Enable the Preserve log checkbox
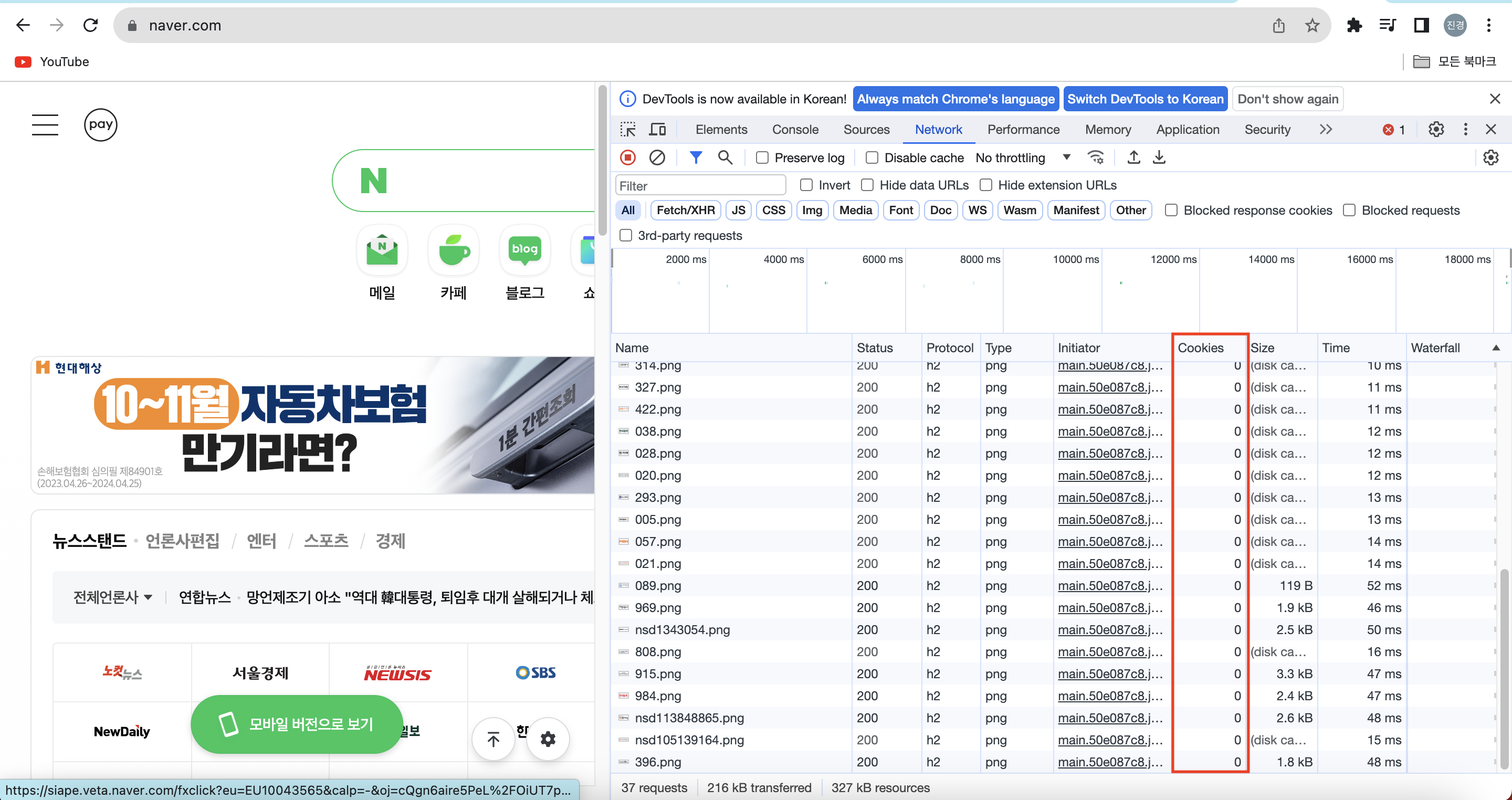This screenshot has height=800, width=1512. (762, 157)
